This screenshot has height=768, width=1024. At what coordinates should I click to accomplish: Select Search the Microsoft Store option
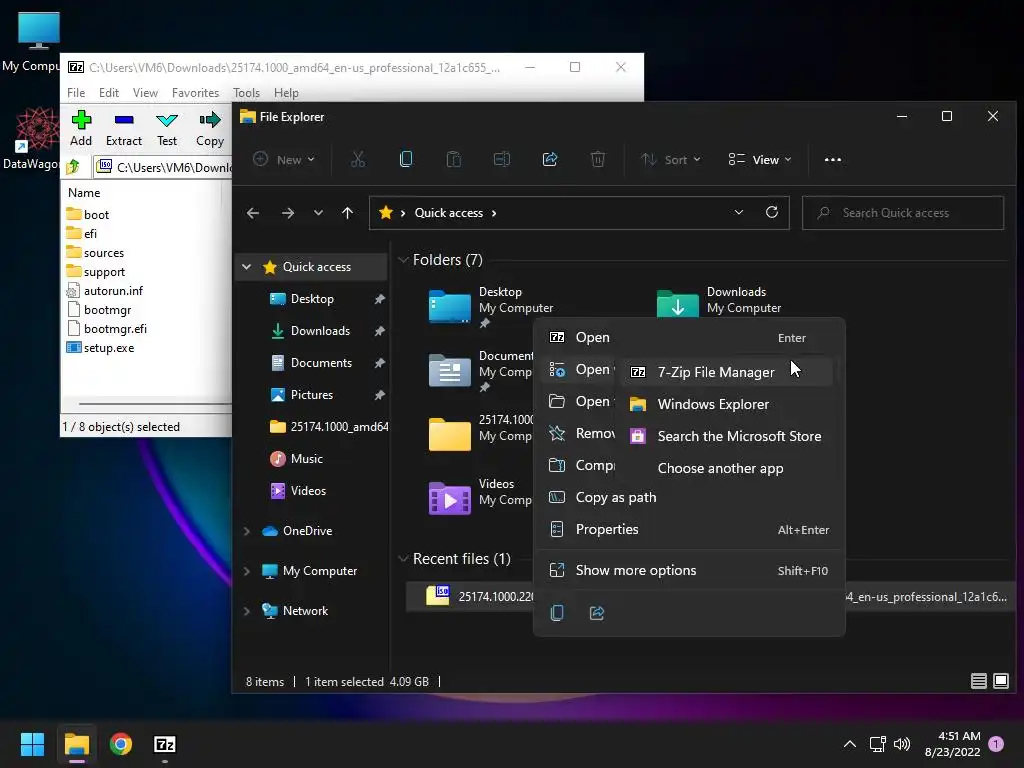click(727, 436)
